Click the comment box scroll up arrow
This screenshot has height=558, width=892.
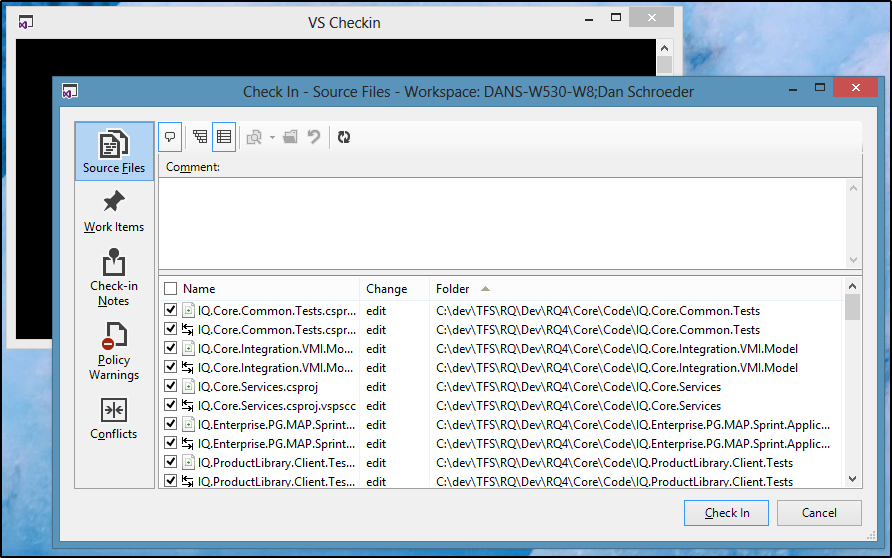pyautogui.click(x=853, y=188)
